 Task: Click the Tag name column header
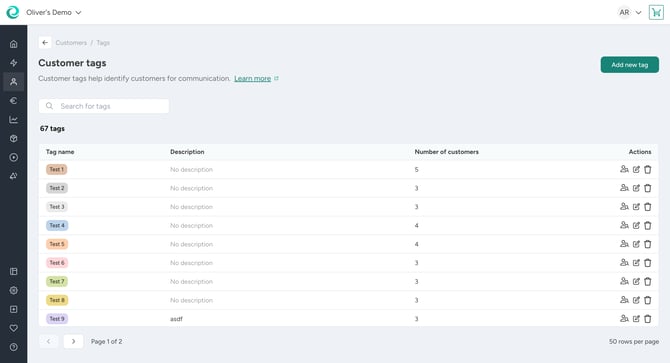[60, 152]
